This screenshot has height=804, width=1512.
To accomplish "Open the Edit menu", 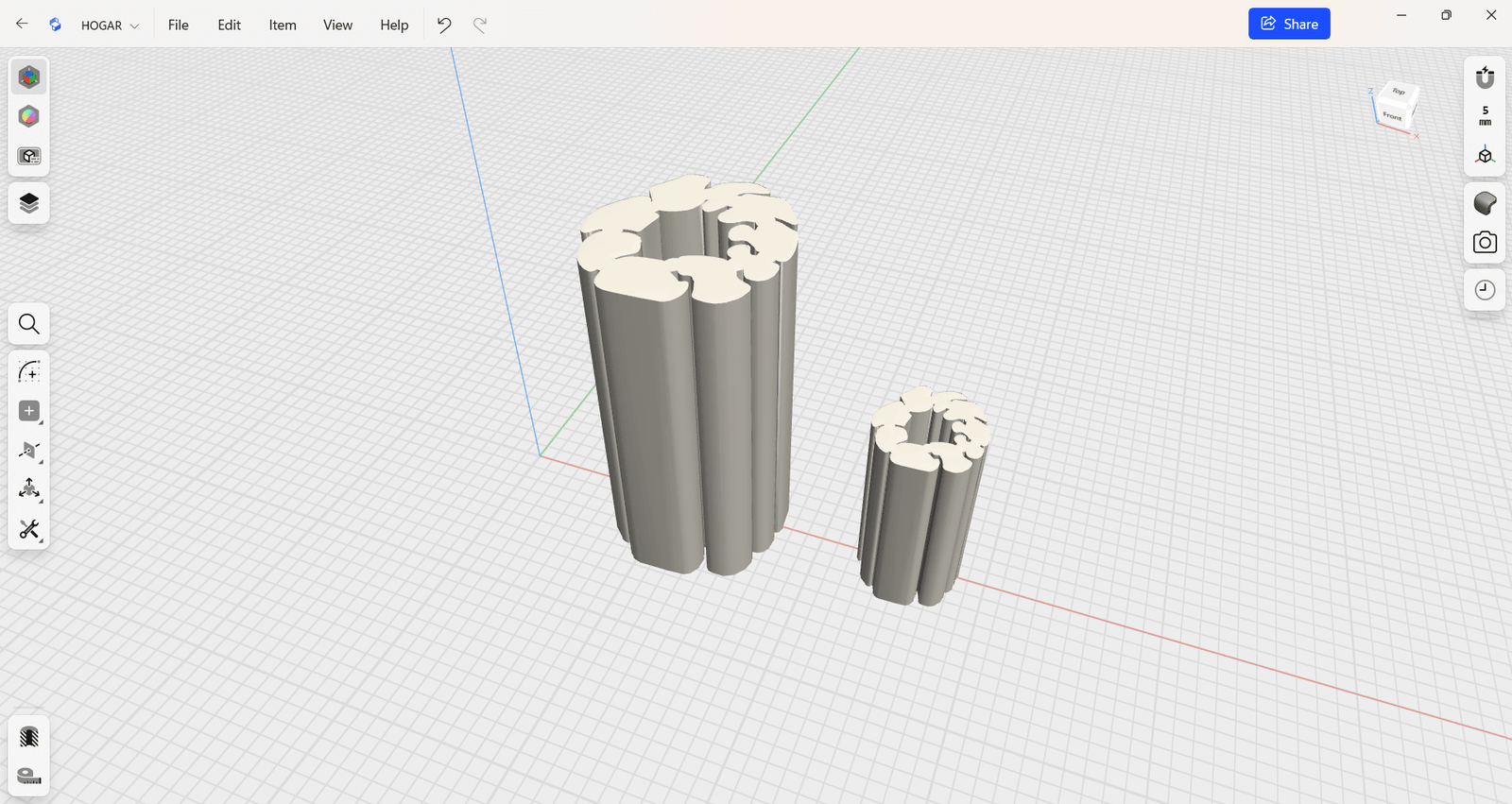I will pos(229,25).
